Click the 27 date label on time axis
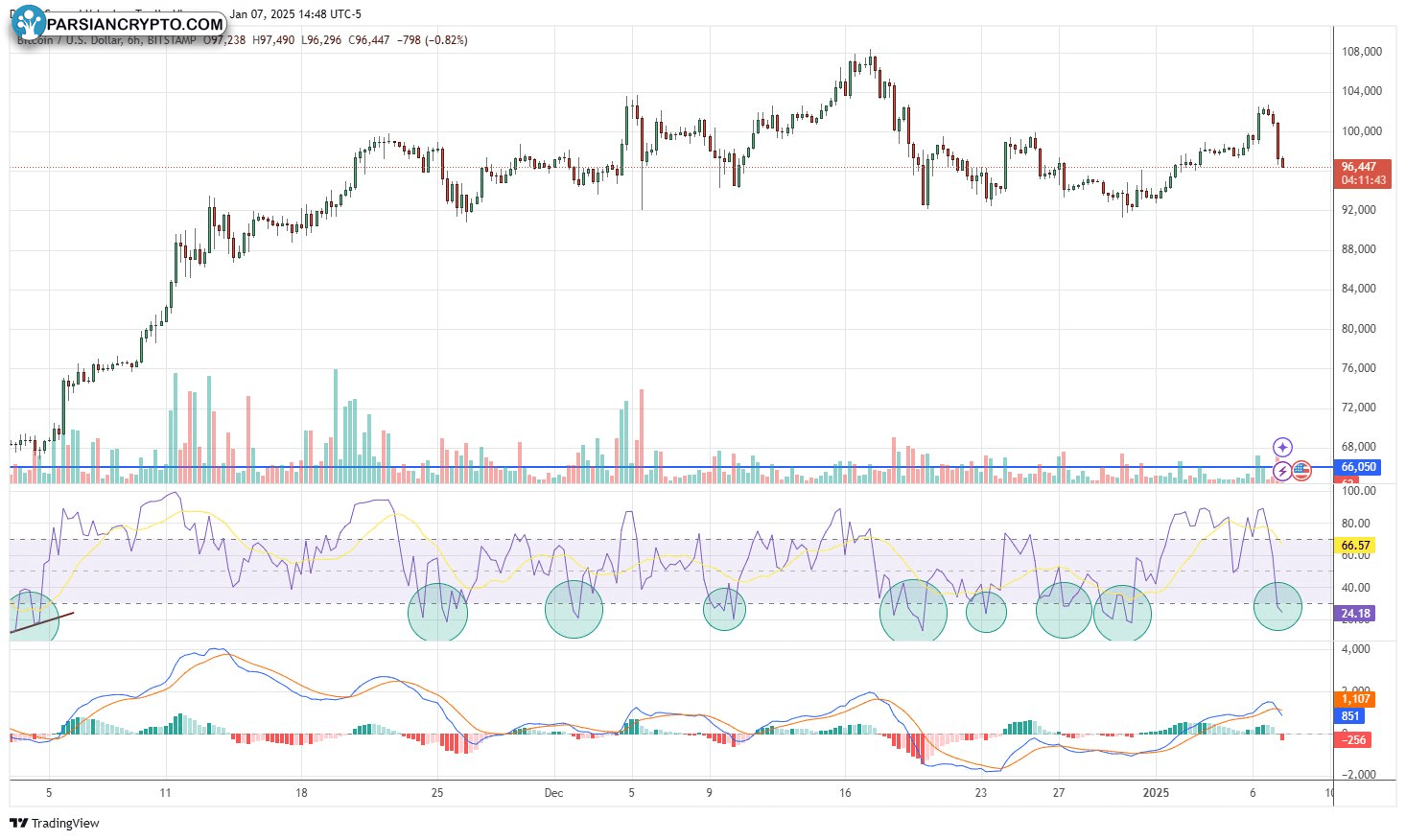 pos(1058,793)
